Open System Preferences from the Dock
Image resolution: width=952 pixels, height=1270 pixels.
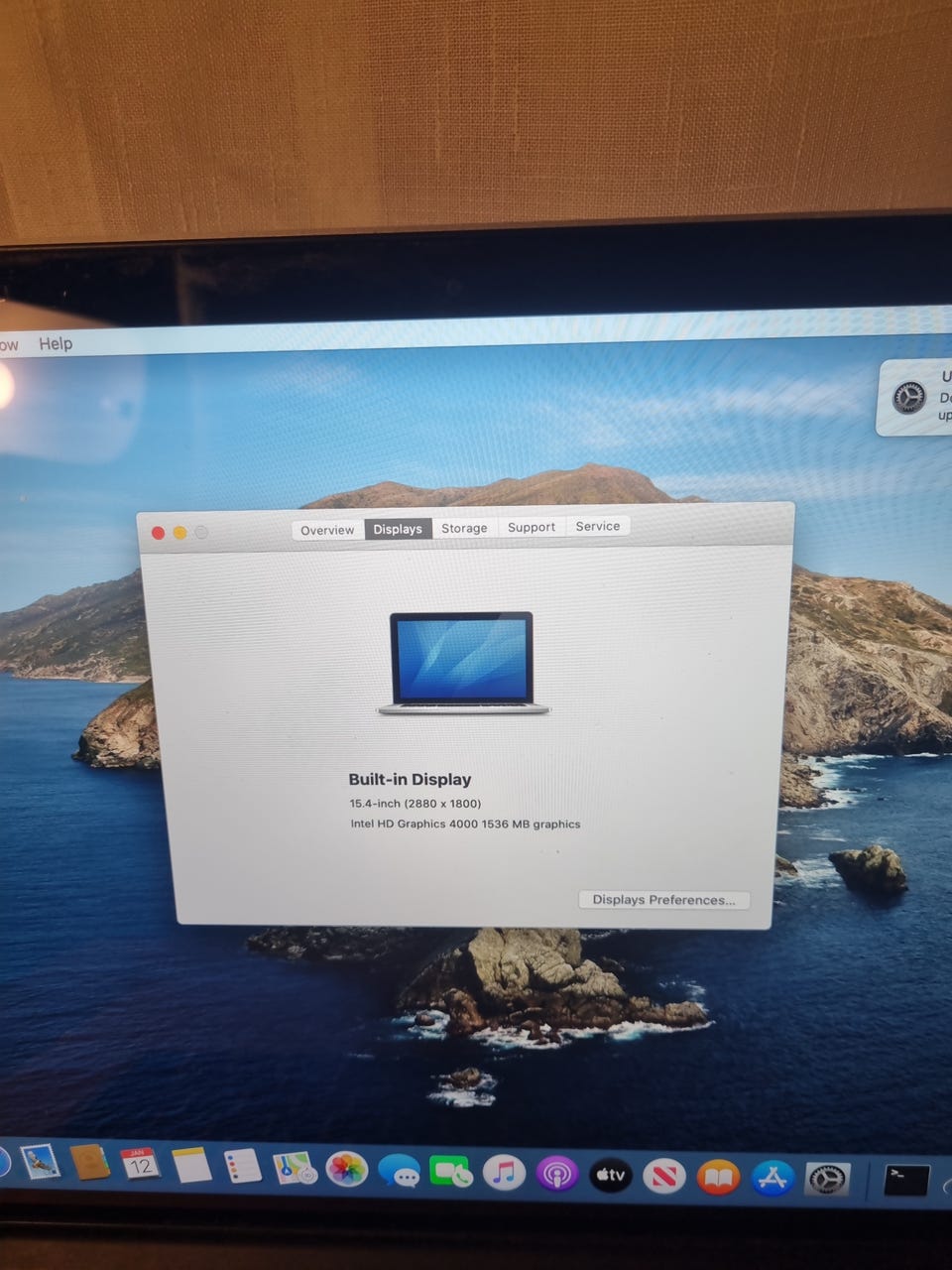coord(827,1179)
